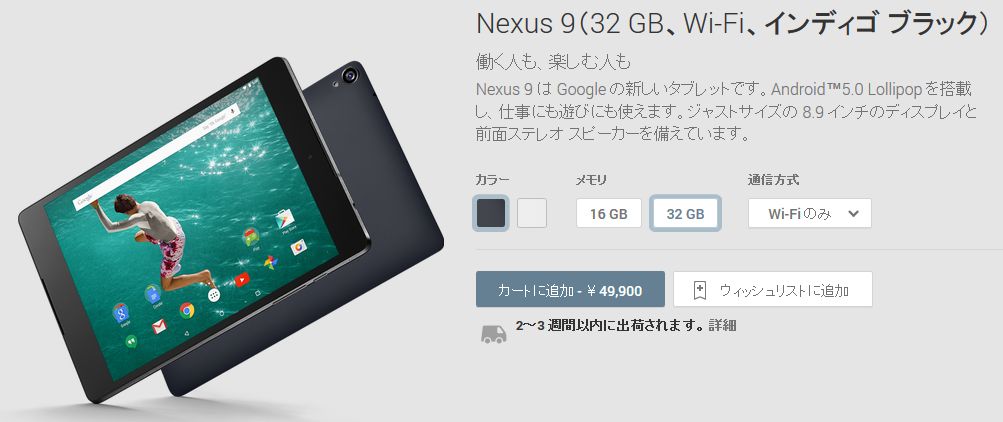Click the app drawer circle icon on tablet
Viewport: 1003px width, 422px height.
coord(214,295)
